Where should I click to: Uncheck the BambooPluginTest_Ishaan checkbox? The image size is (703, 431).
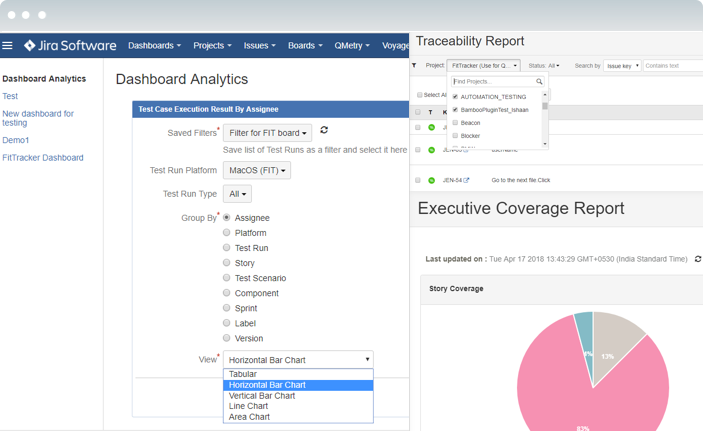[455, 110]
